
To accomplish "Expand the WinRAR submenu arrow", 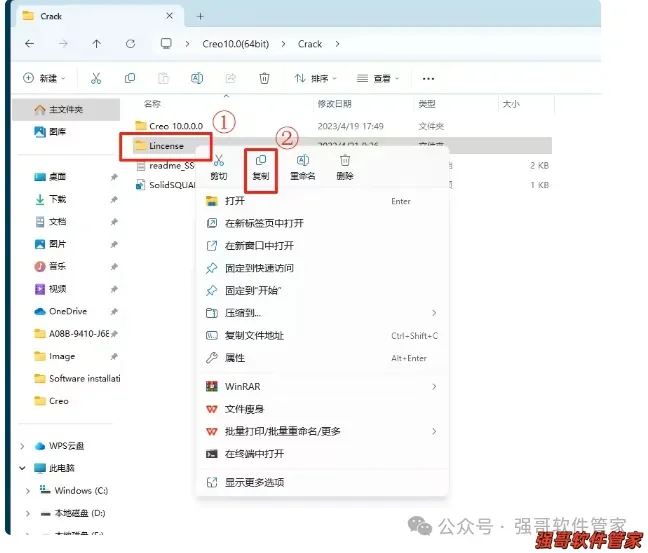I will (434, 386).
